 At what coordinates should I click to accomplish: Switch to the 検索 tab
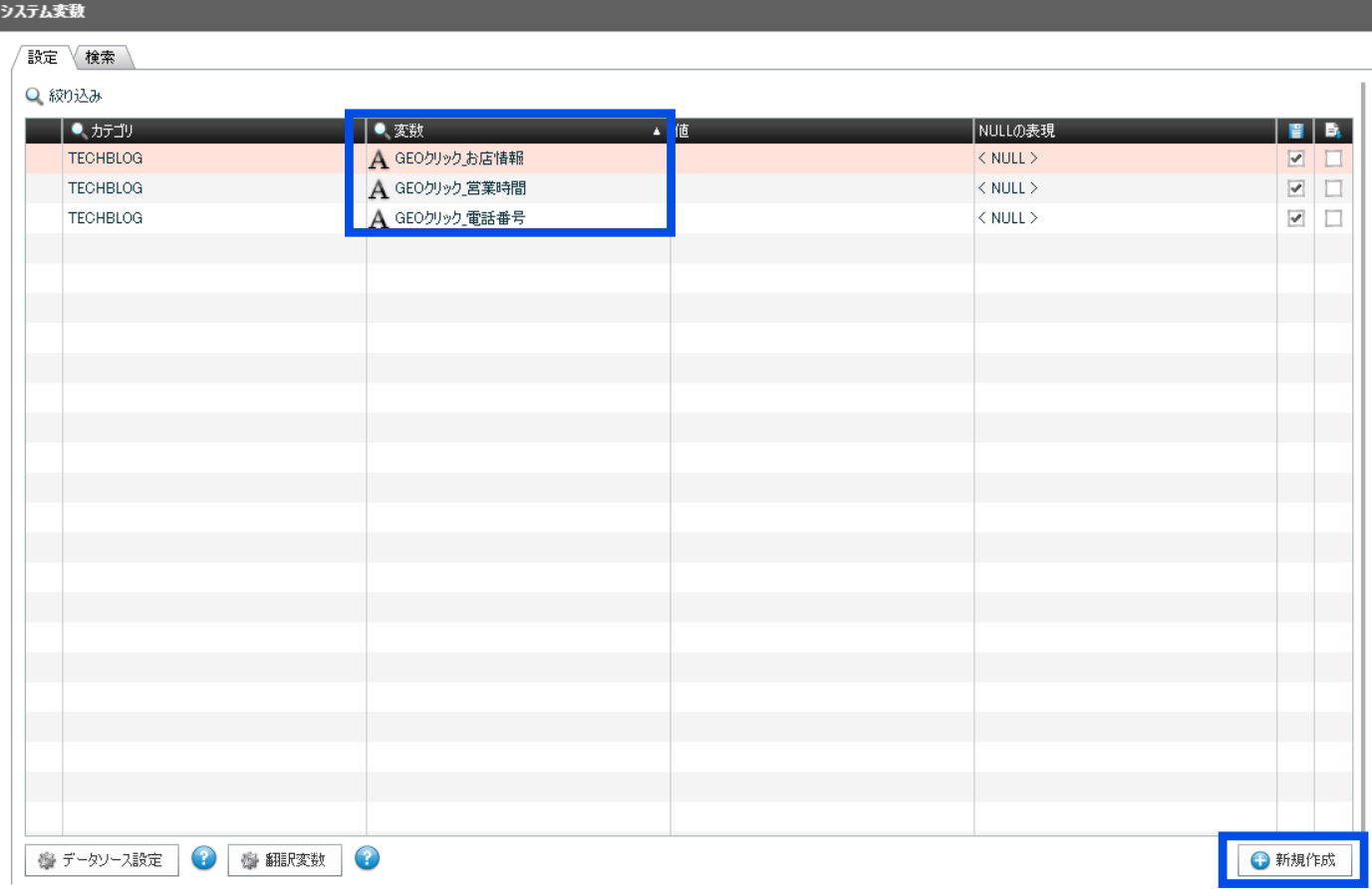100,58
